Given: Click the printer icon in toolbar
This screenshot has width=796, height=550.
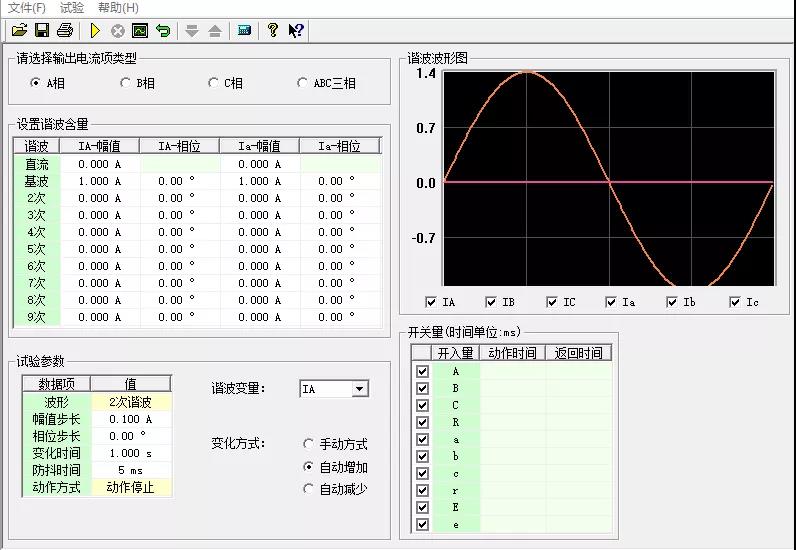Looking at the screenshot, I should point(65,31).
